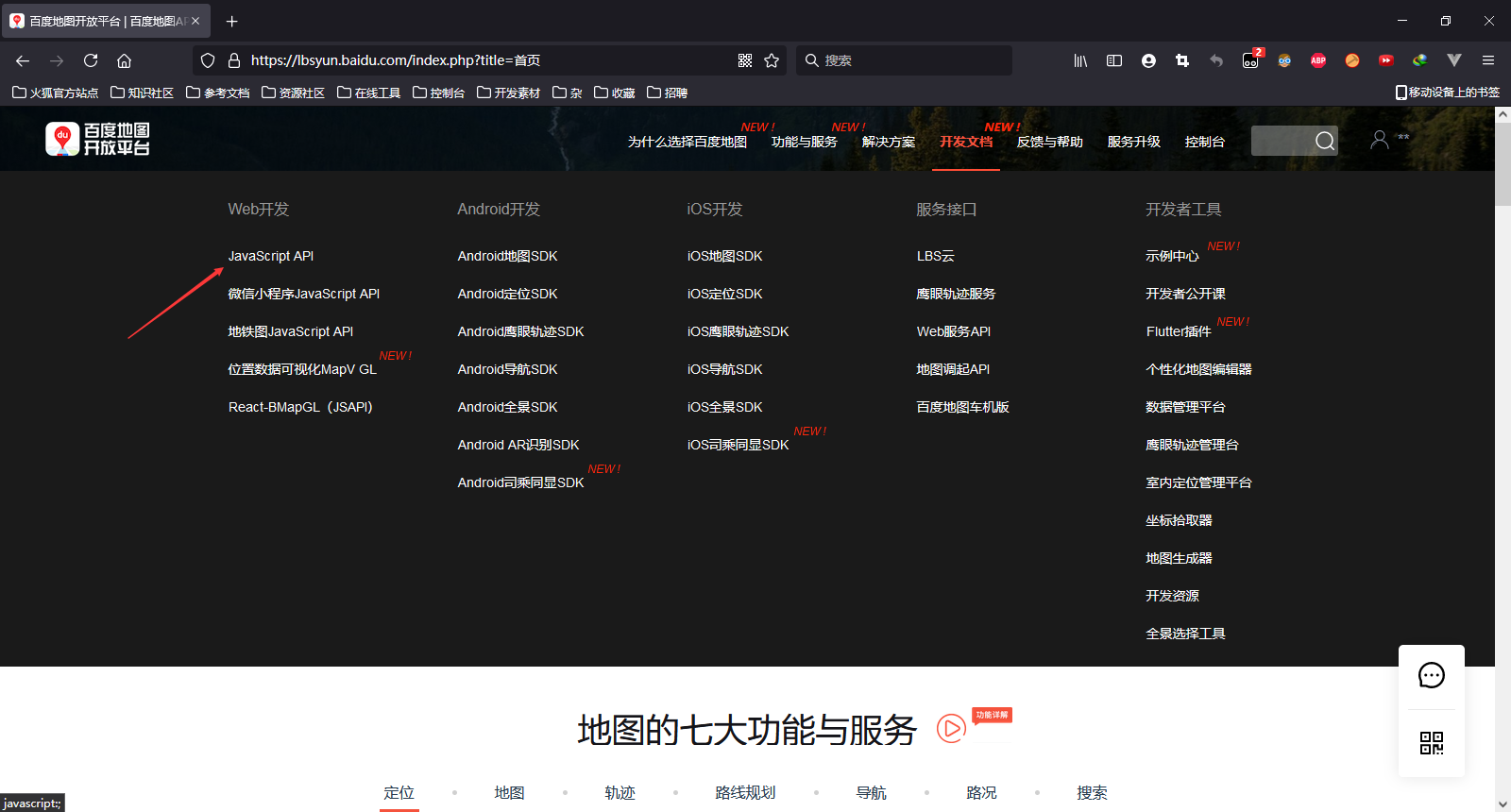Switch to the 路线规划 feature tab

pos(746,793)
